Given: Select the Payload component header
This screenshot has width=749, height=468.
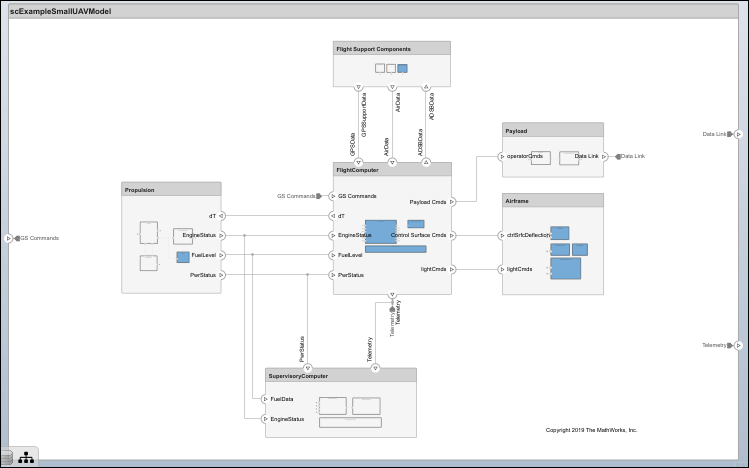Looking at the screenshot, I should click(x=553, y=130).
